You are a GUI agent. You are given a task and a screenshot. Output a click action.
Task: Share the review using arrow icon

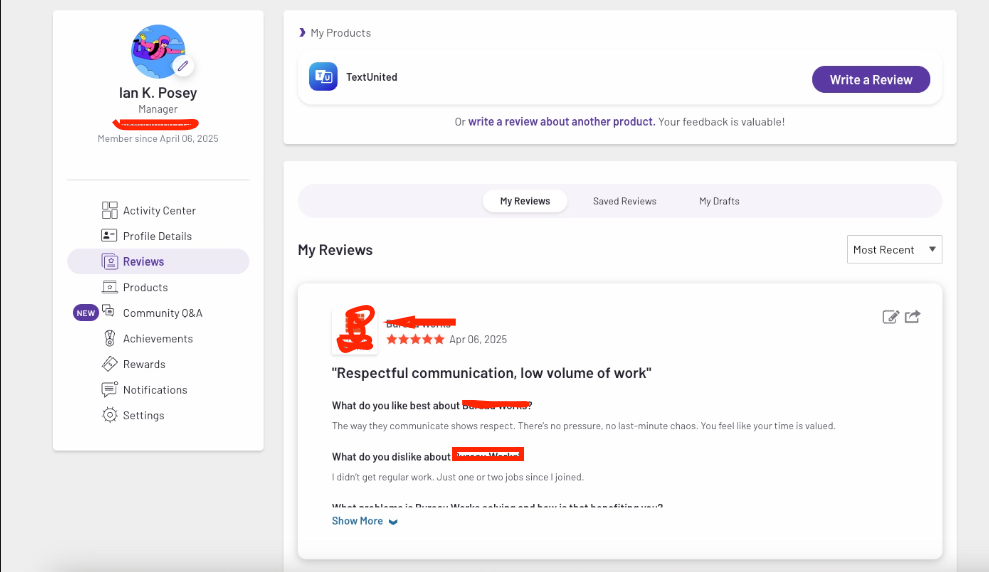point(912,317)
